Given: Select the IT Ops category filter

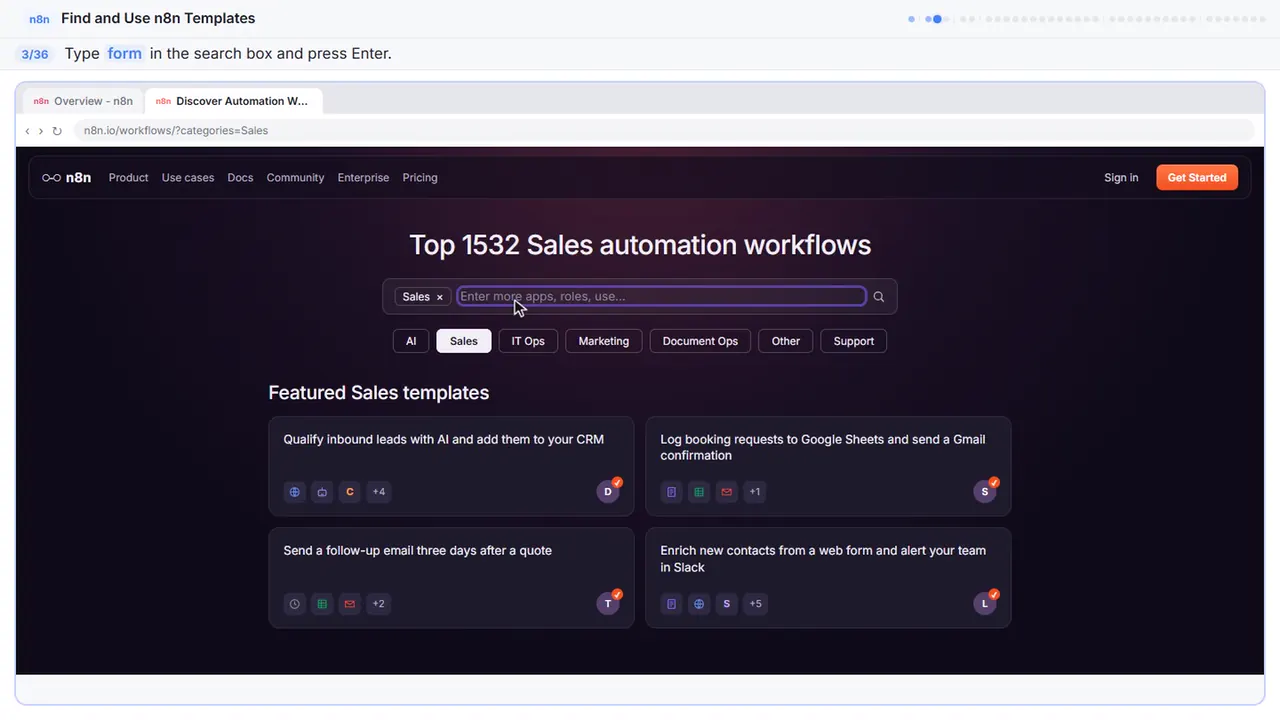Looking at the screenshot, I should click(x=528, y=341).
